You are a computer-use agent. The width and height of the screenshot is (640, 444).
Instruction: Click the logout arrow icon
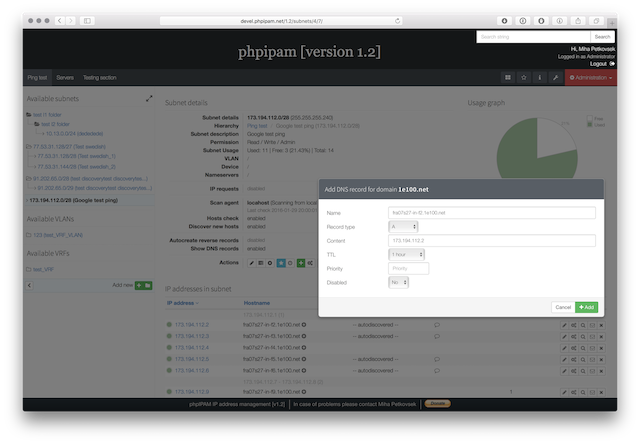612,64
